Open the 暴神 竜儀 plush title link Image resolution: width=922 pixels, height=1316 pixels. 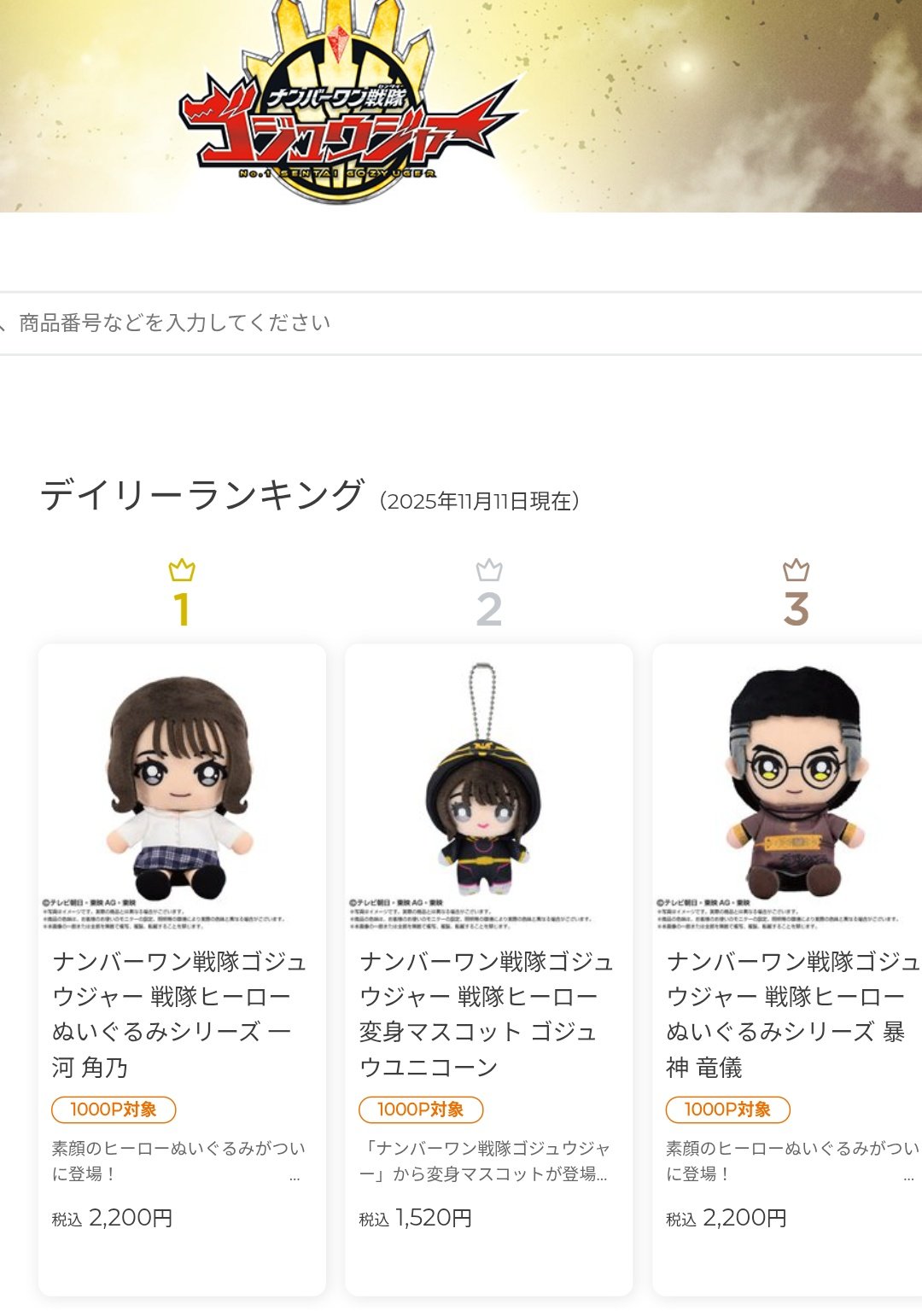click(x=793, y=1014)
